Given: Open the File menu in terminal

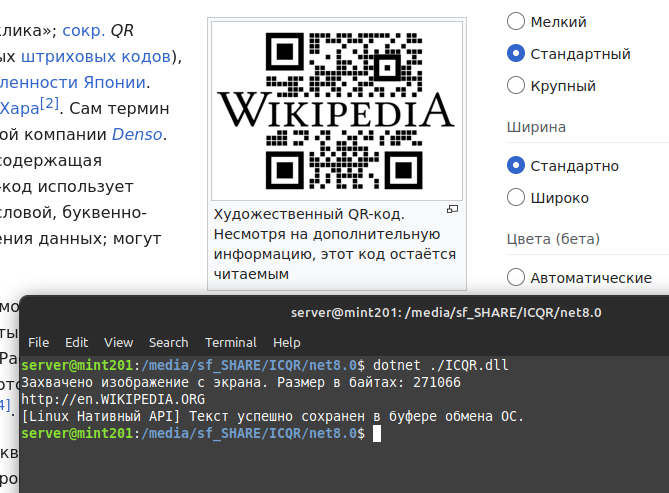Looking at the screenshot, I should click(38, 342).
